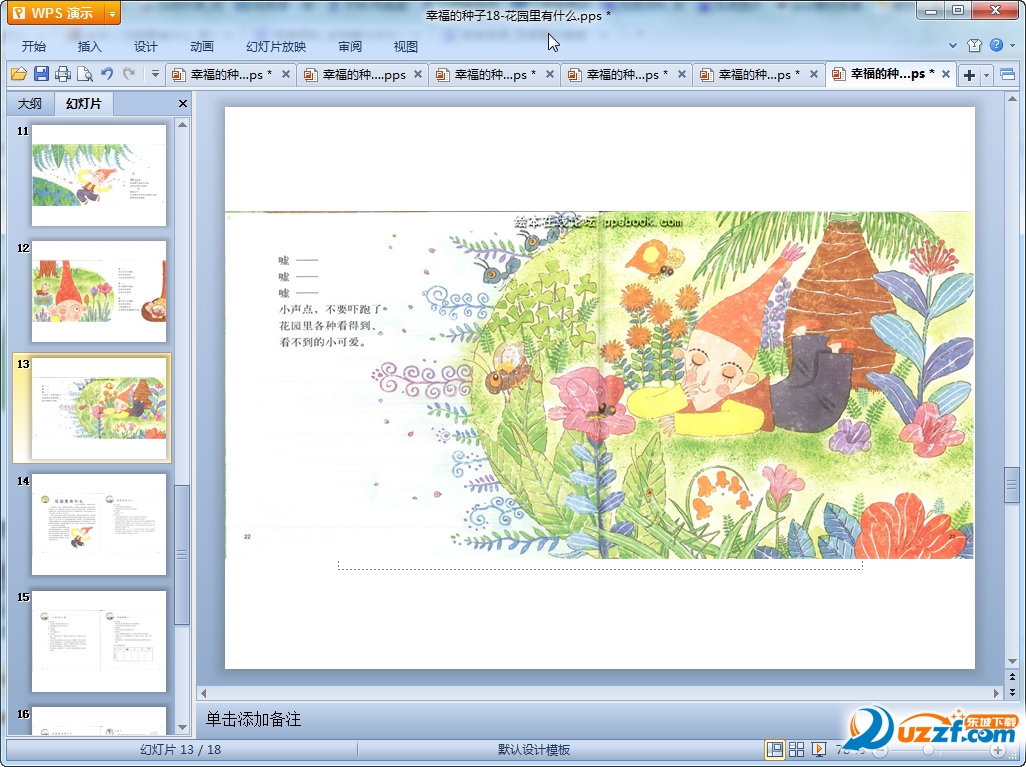Viewport: 1026px width, 767px height.
Task: Open the 幻灯片放映 menu tab
Action: pos(275,46)
